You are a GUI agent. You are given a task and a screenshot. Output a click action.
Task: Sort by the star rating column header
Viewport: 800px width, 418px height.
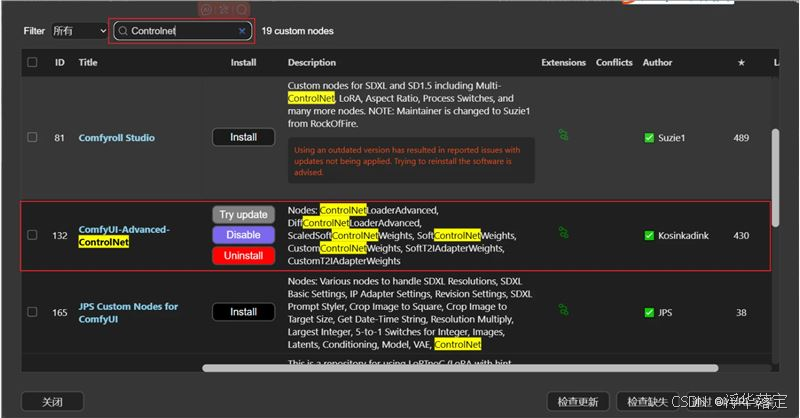tap(741, 62)
